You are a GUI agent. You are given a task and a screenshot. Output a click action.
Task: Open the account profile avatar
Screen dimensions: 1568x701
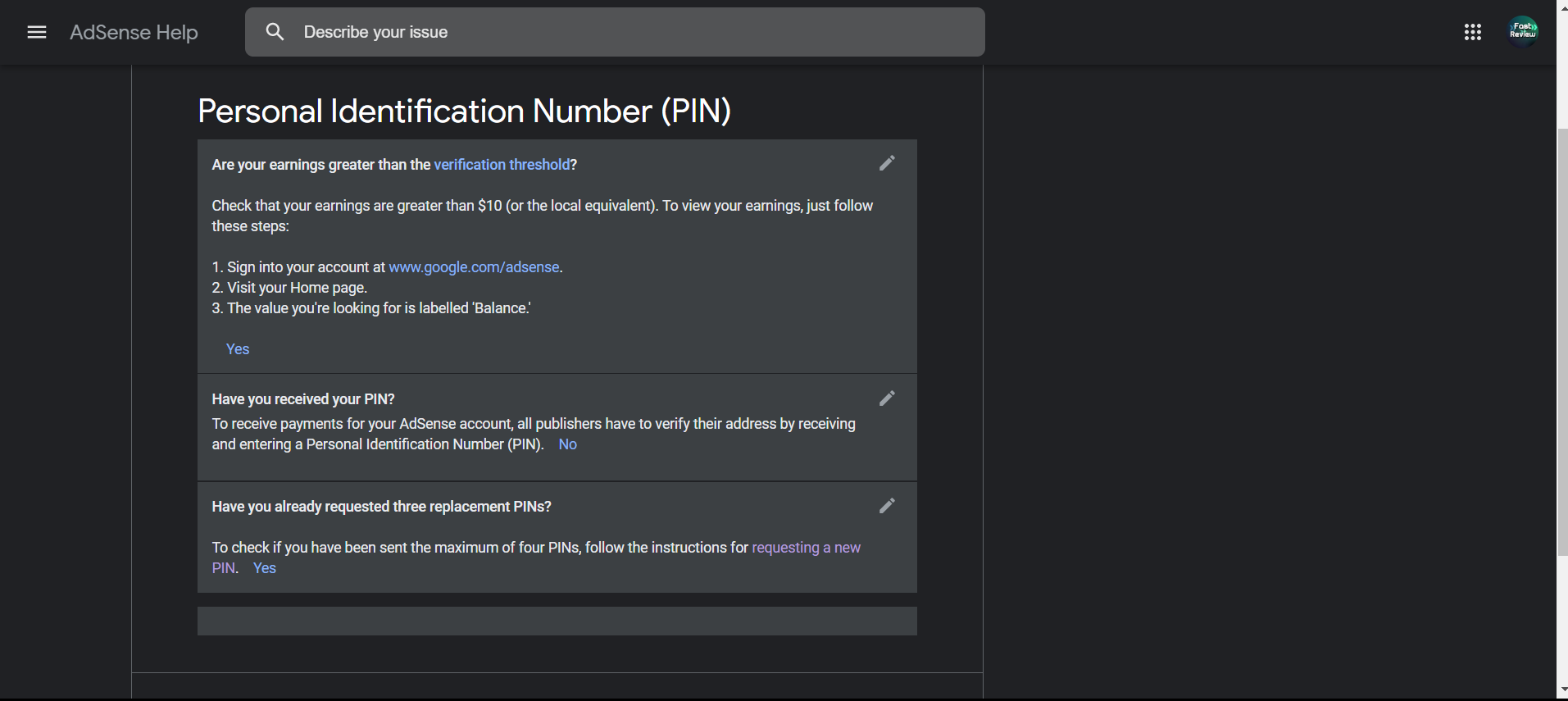click(x=1523, y=31)
